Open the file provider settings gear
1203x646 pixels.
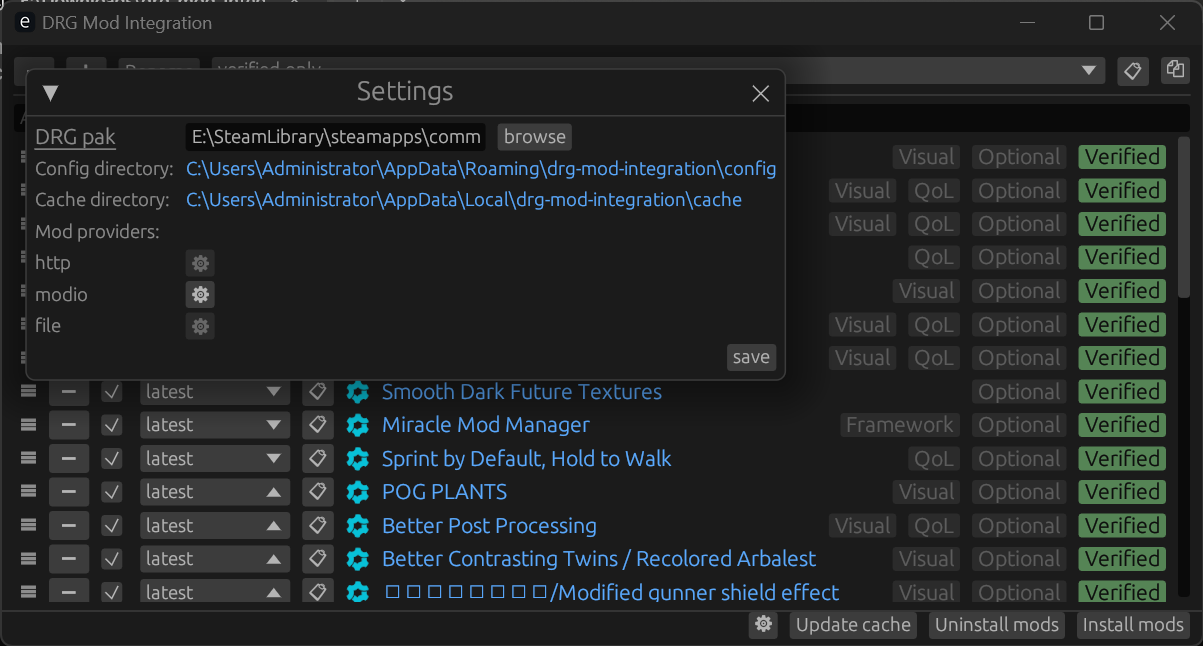pyautogui.click(x=200, y=326)
